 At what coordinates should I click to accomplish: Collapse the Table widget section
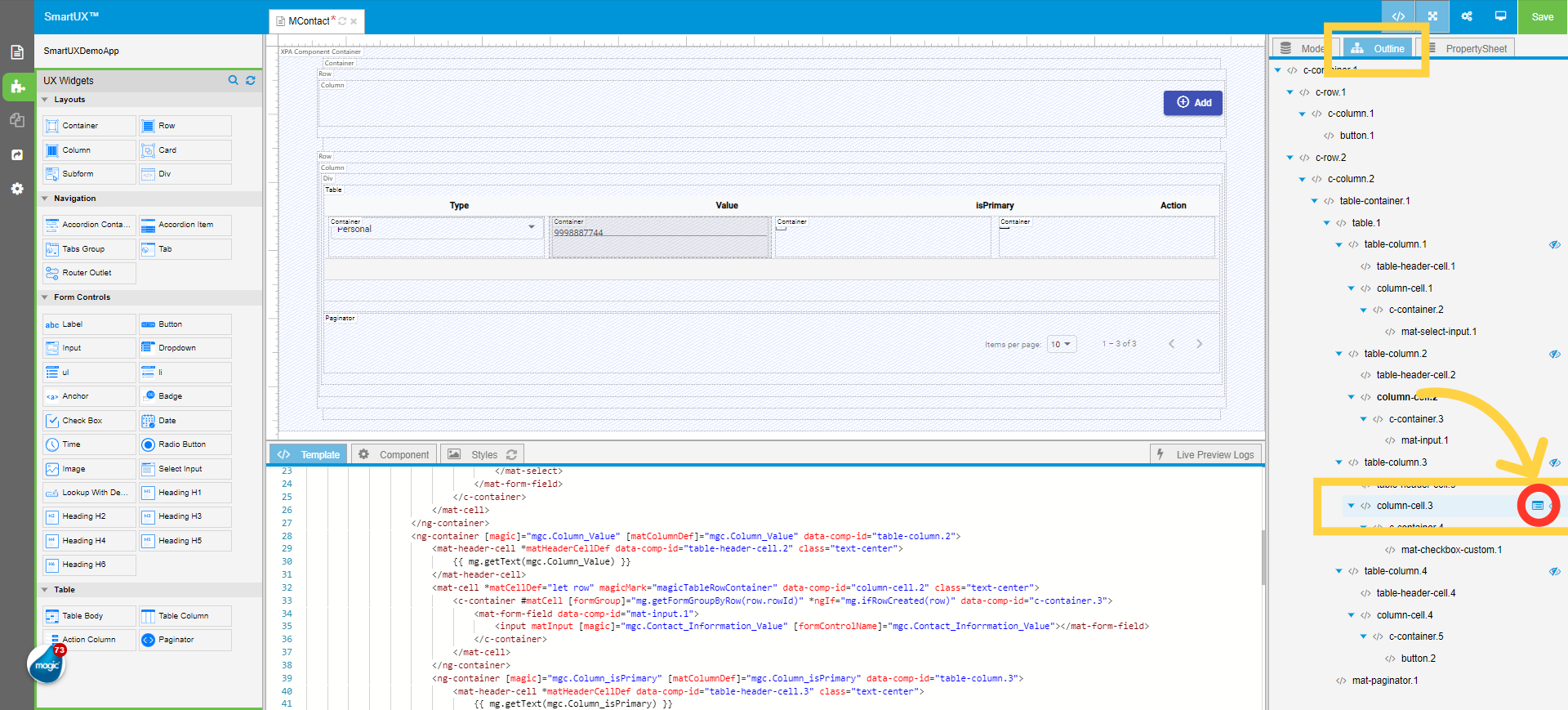45,590
